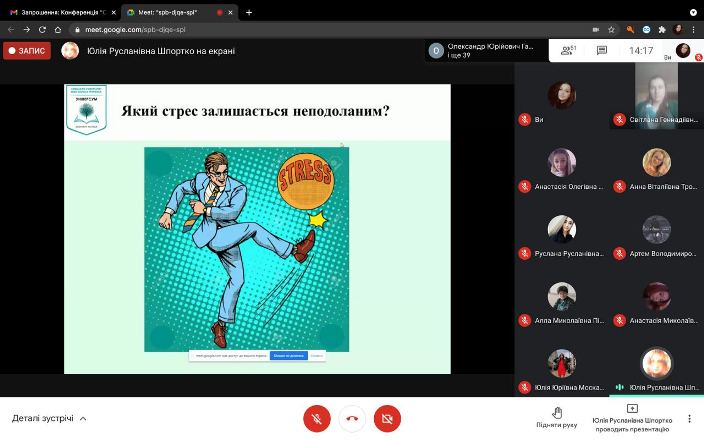Click the browser address bar
The image size is (704, 440).
point(300,29)
